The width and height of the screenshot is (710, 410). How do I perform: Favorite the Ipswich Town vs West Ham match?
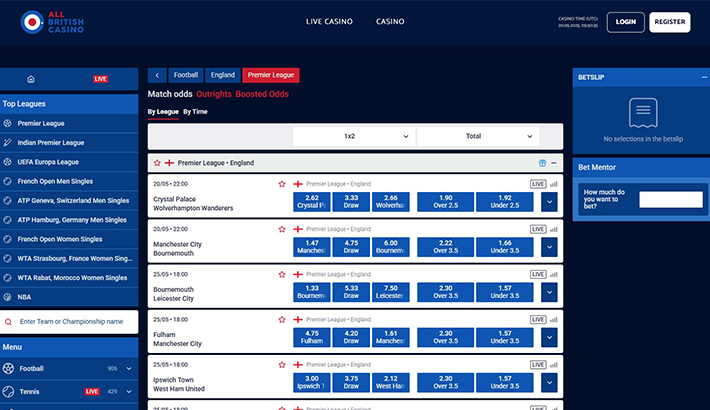coord(282,365)
